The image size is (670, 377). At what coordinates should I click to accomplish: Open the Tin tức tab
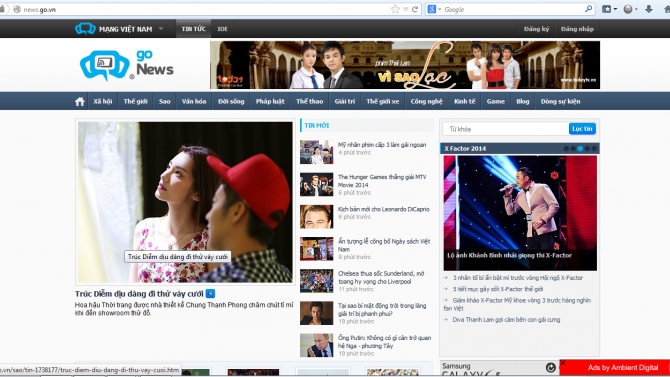click(194, 29)
